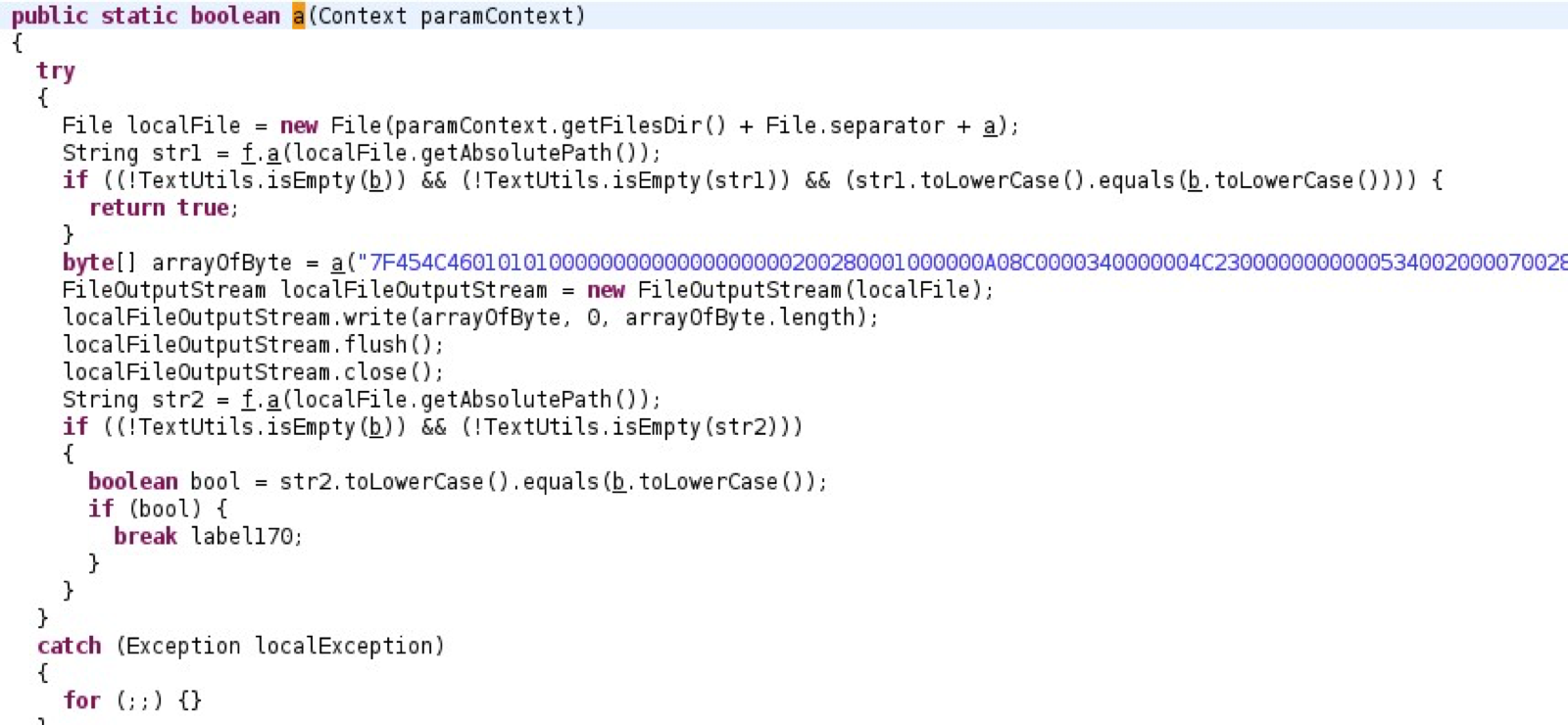Click the try keyword
Image resolution: width=1568 pixels, height=725 pixels.
55,71
